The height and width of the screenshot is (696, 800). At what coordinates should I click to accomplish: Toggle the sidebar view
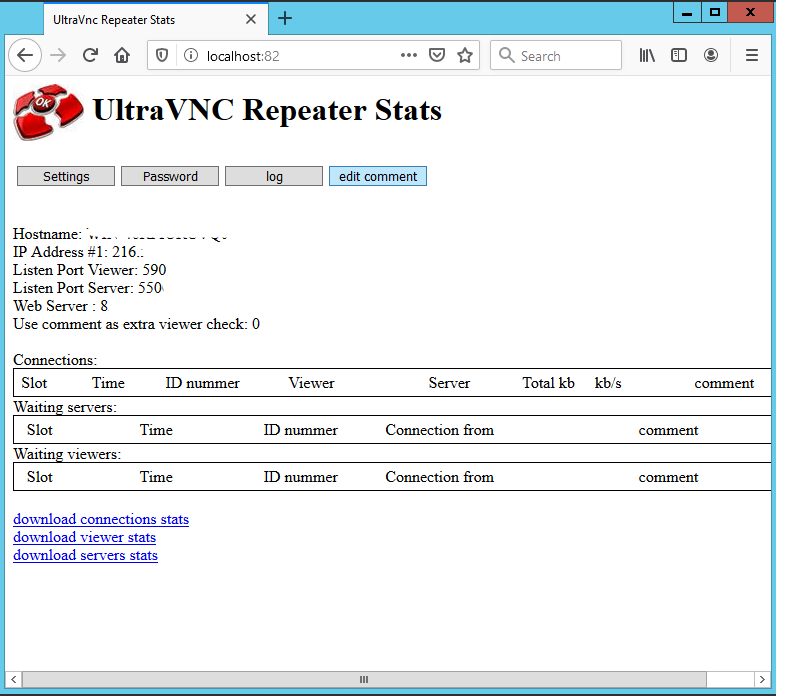click(x=679, y=55)
